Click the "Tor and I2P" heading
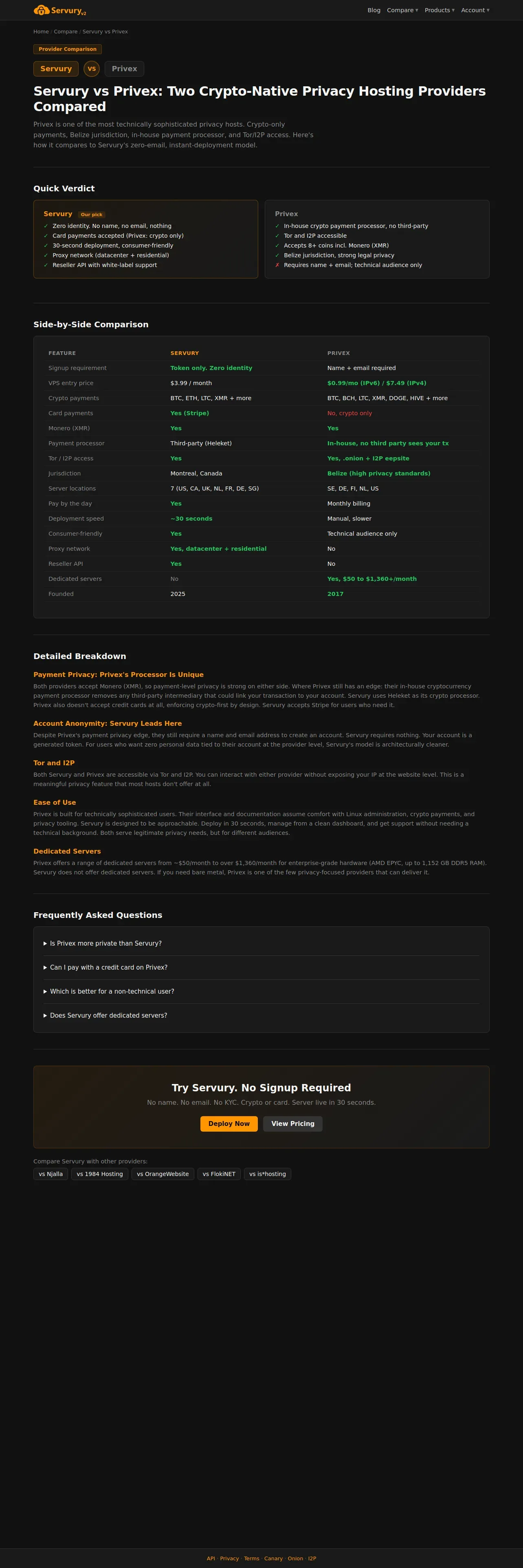The image size is (523, 1568). [54, 763]
